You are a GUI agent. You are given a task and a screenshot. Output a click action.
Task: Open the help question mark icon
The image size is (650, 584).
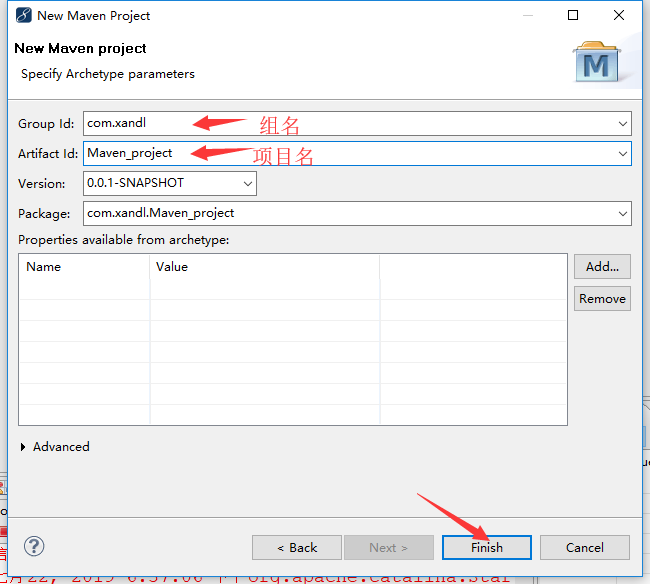tap(34, 546)
